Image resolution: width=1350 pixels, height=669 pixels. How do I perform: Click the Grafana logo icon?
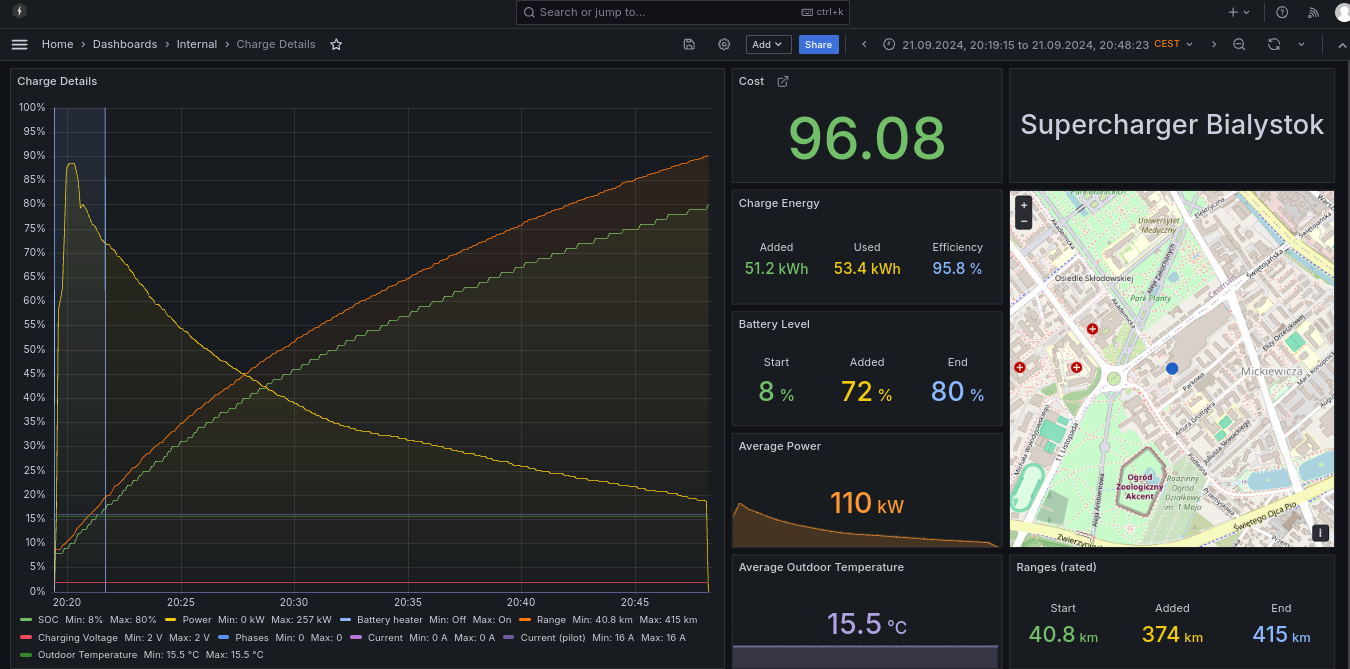(19, 12)
